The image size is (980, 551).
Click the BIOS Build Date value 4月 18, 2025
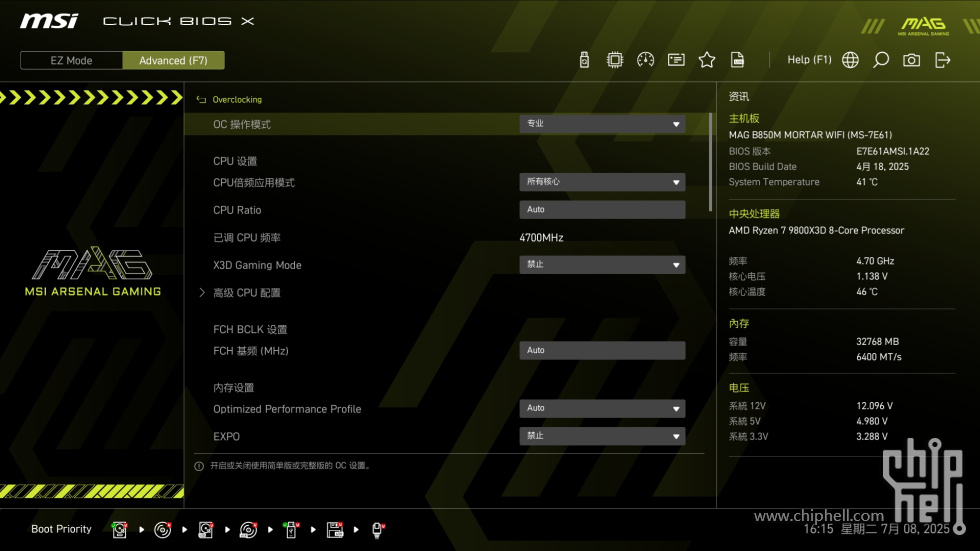pos(882,167)
